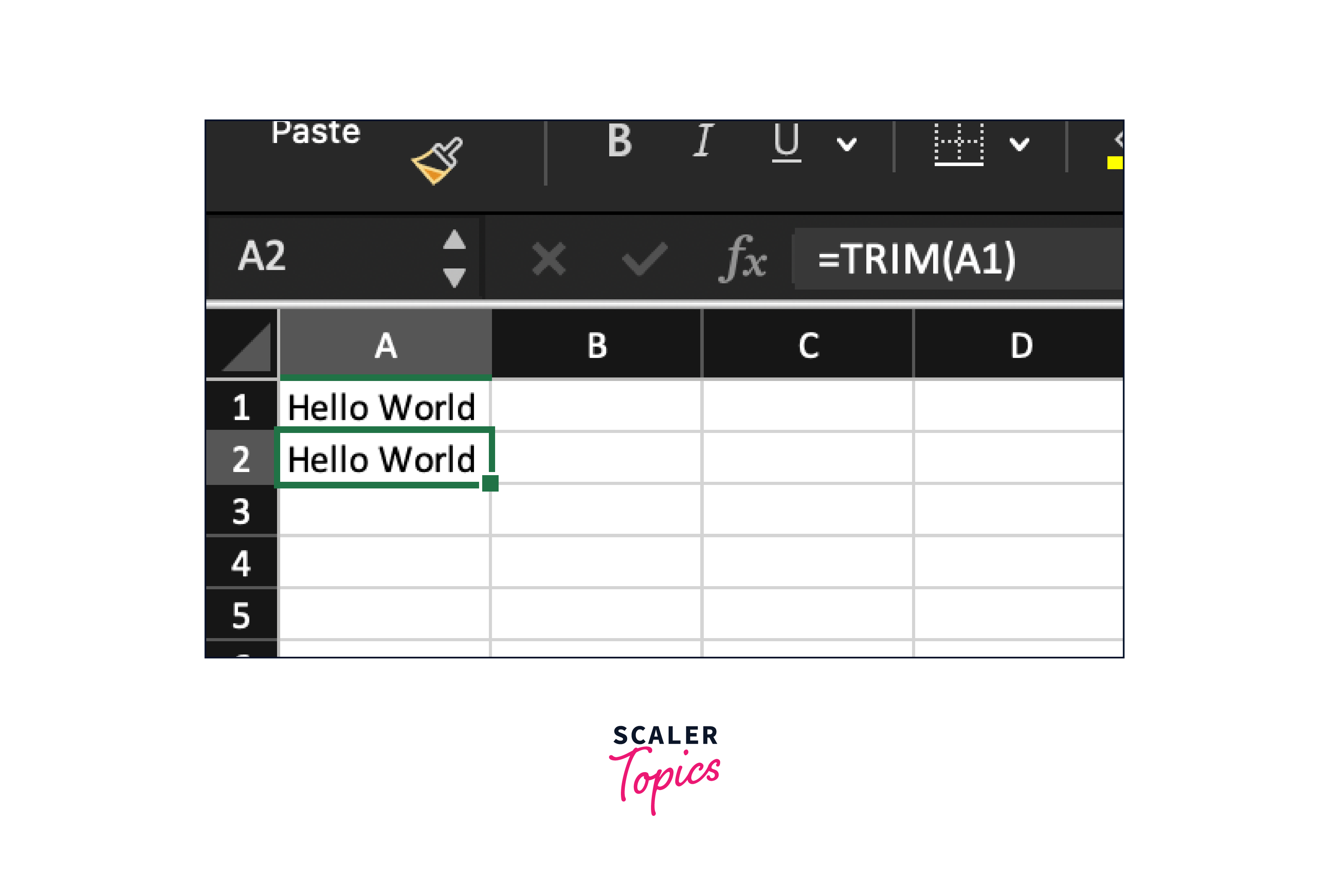Viewport: 1329px width, 896px height.
Task: Click the Borders icon
Action: click(x=959, y=144)
